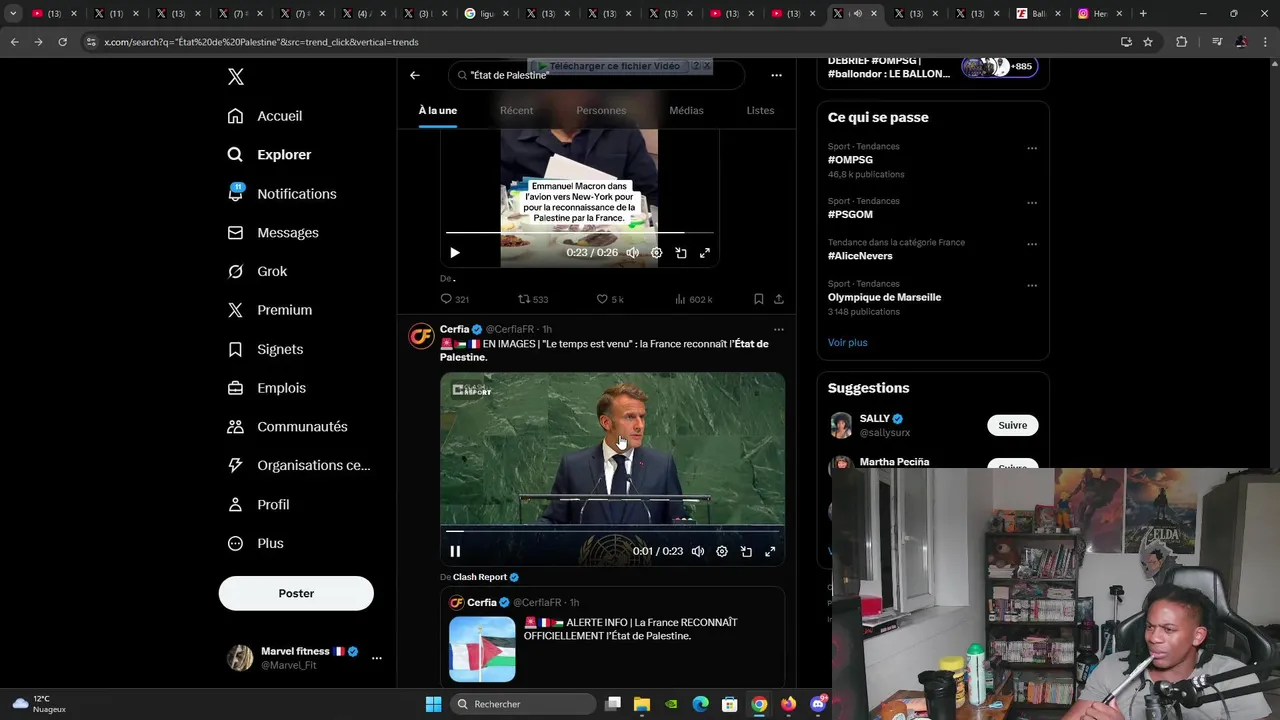Open Grok from sidebar
Image resolution: width=1280 pixels, height=720 pixels.
[257, 272]
